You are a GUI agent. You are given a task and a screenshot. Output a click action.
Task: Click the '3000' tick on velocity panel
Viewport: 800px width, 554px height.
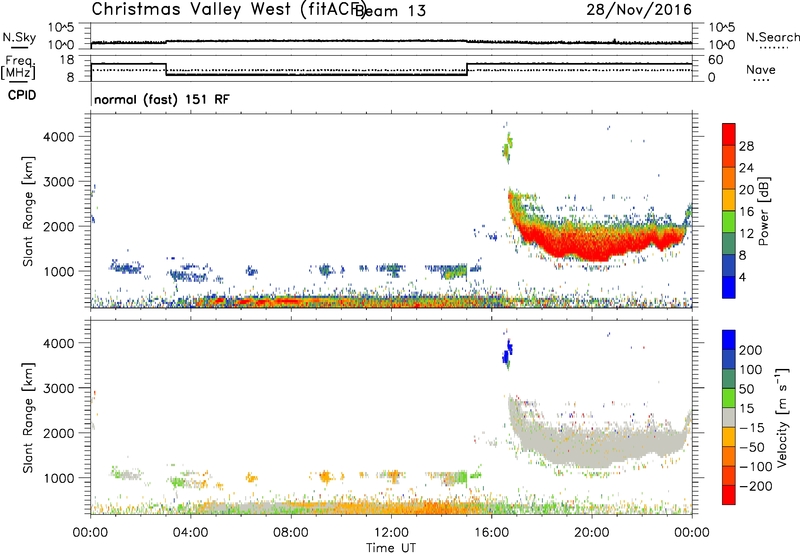[58, 389]
